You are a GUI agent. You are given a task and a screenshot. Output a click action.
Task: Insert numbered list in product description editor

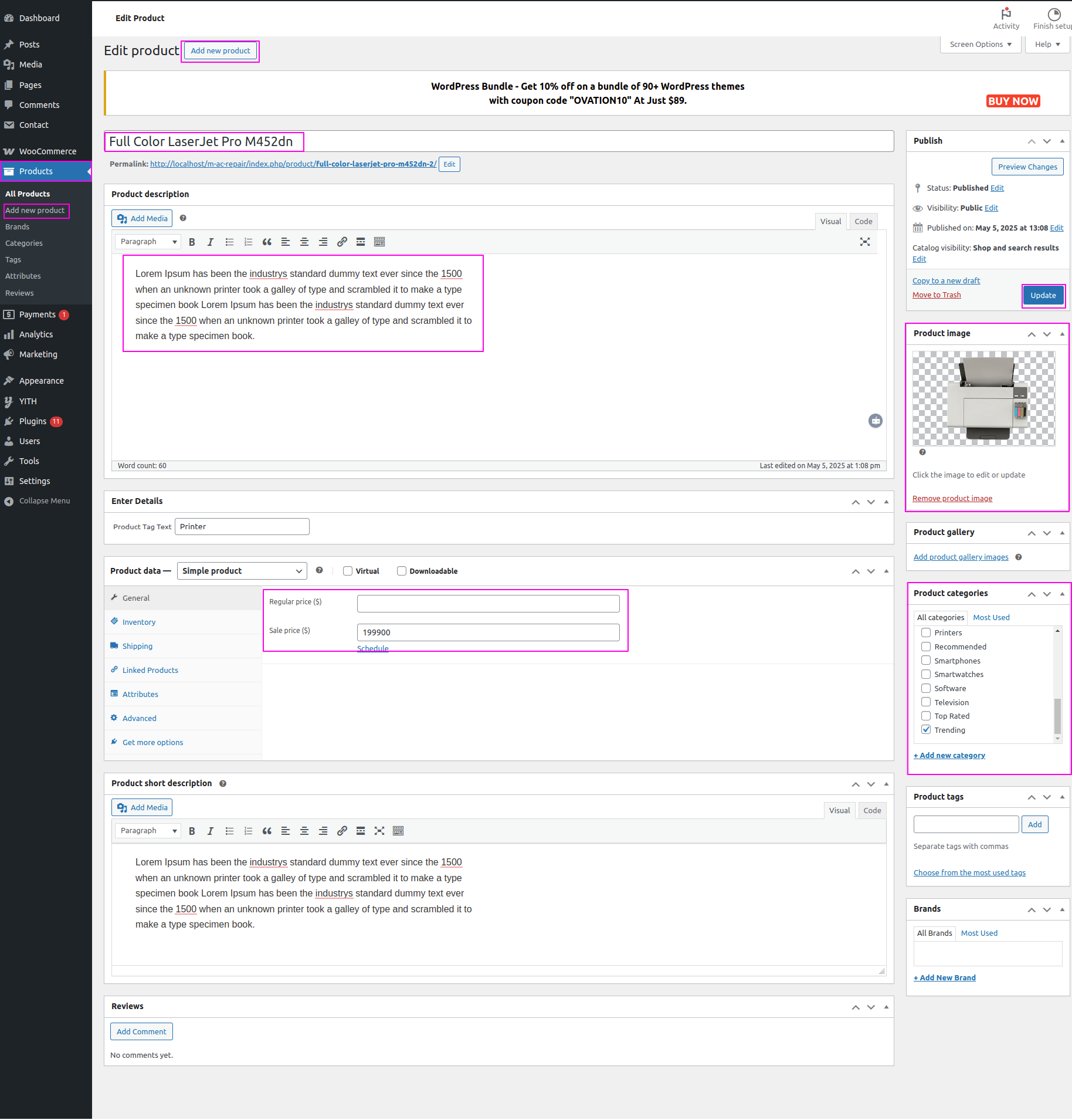click(248, 242)
